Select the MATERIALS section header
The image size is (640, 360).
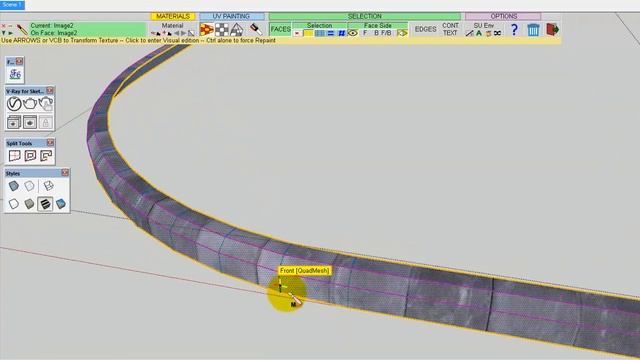(x=173, y=16)
